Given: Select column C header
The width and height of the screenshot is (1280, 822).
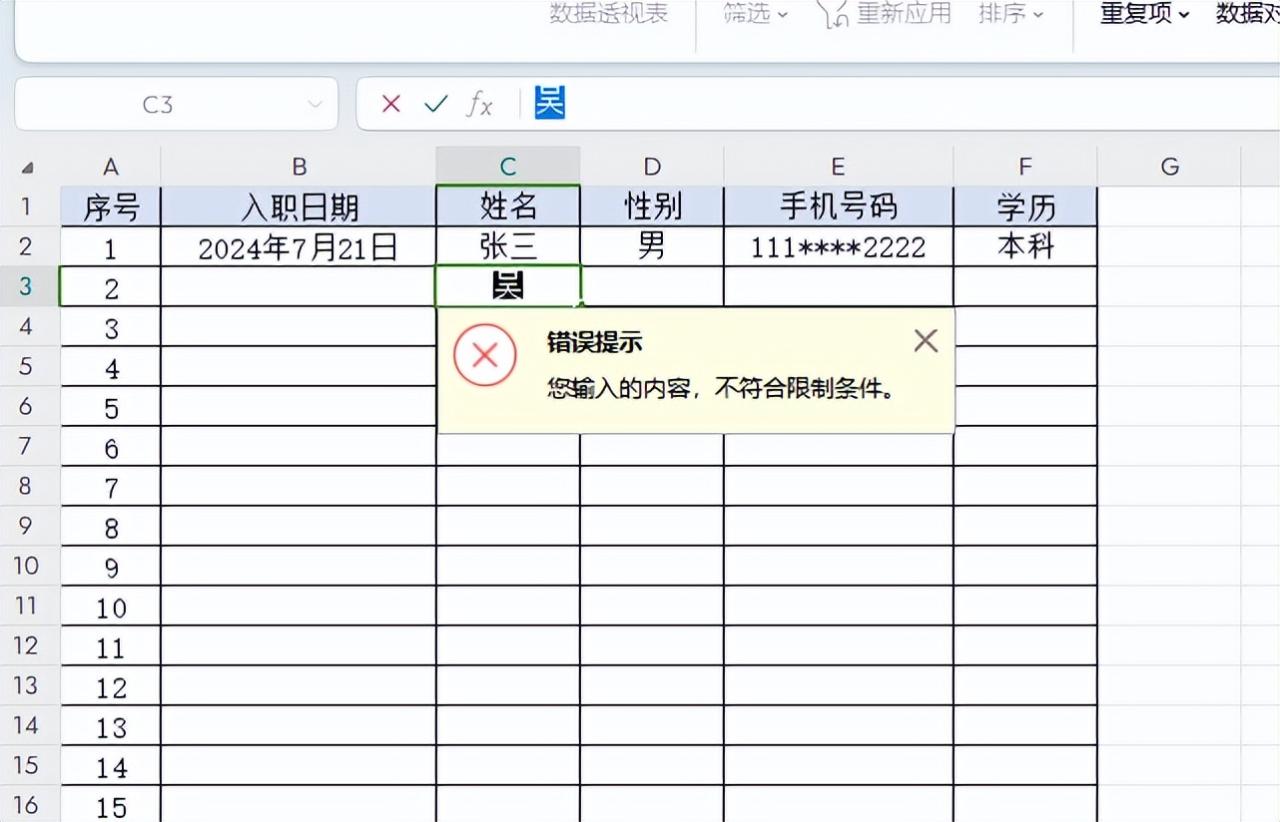Looking at the screenshot, I should click(508, 166).
